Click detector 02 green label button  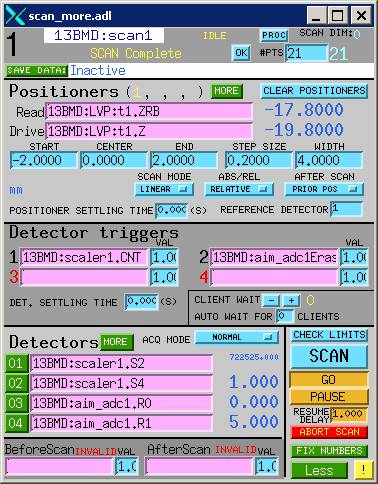coord(16,383)
